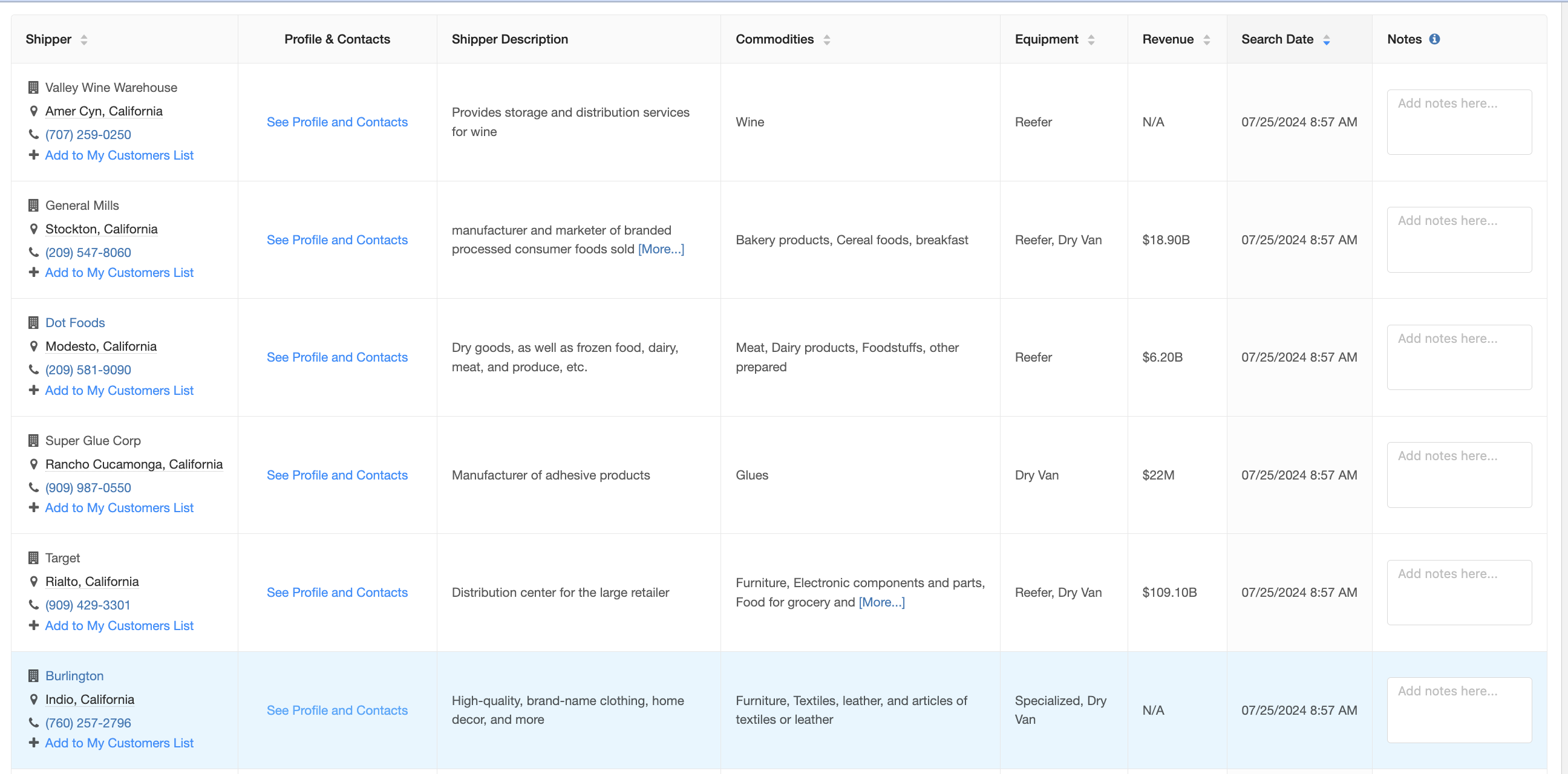Call Target at (909) 429-3301

(88, 605)
